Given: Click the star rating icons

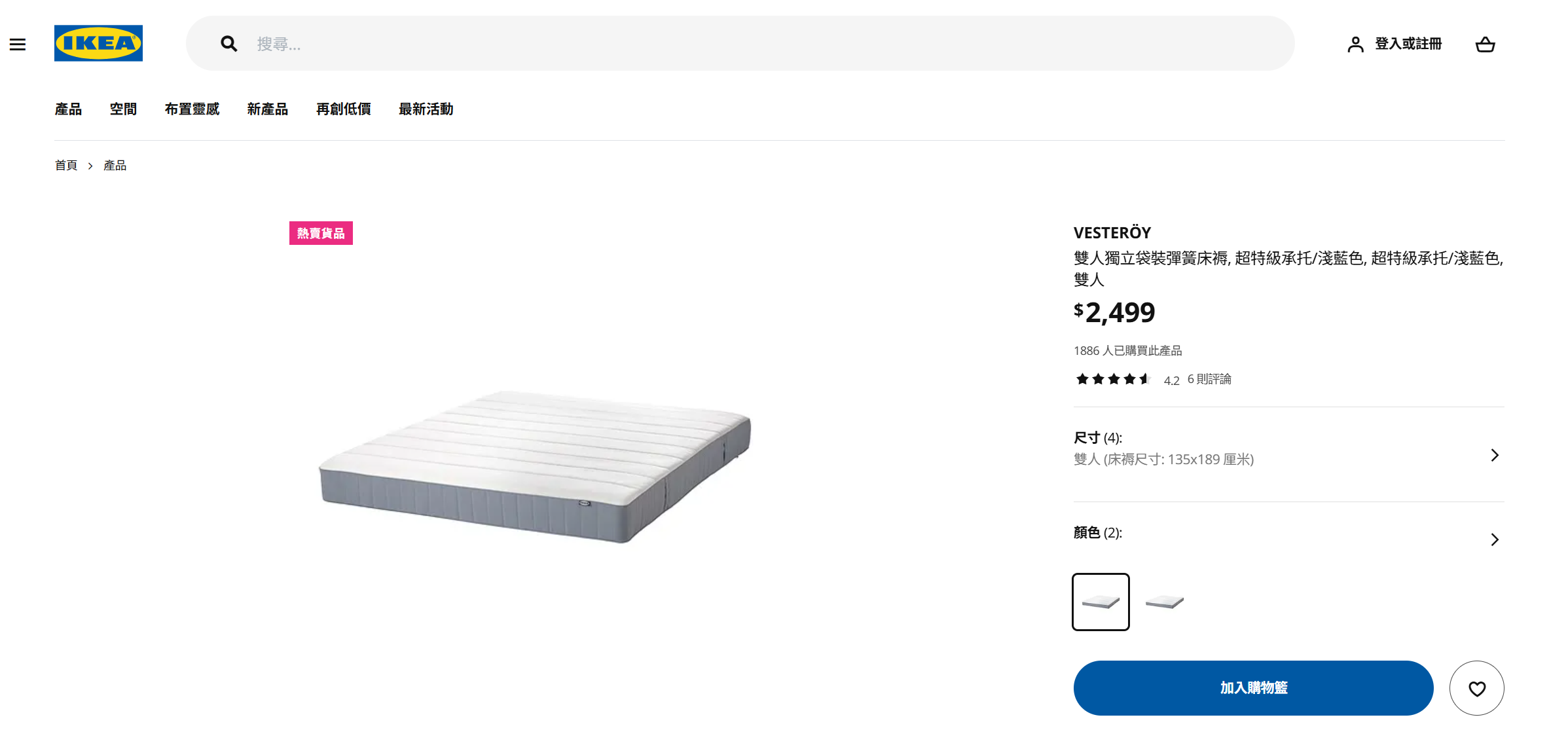Looking at the screenshot, I should point(1113,379).
